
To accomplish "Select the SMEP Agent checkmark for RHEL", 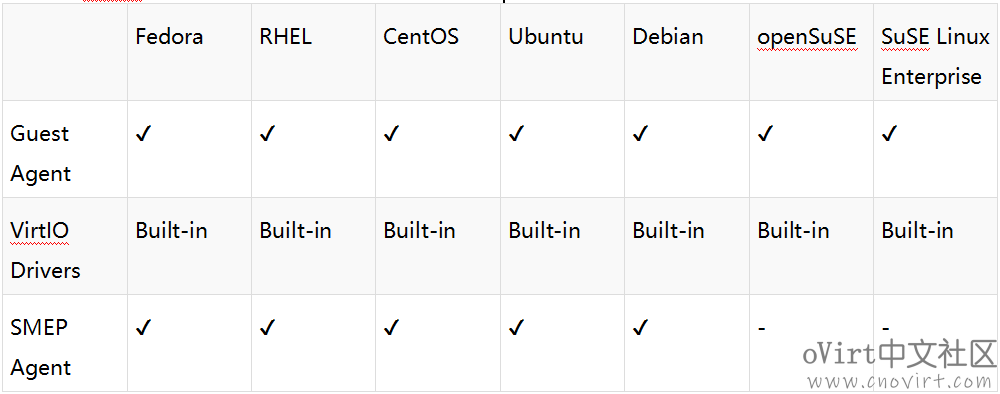I will coord(267,328).
